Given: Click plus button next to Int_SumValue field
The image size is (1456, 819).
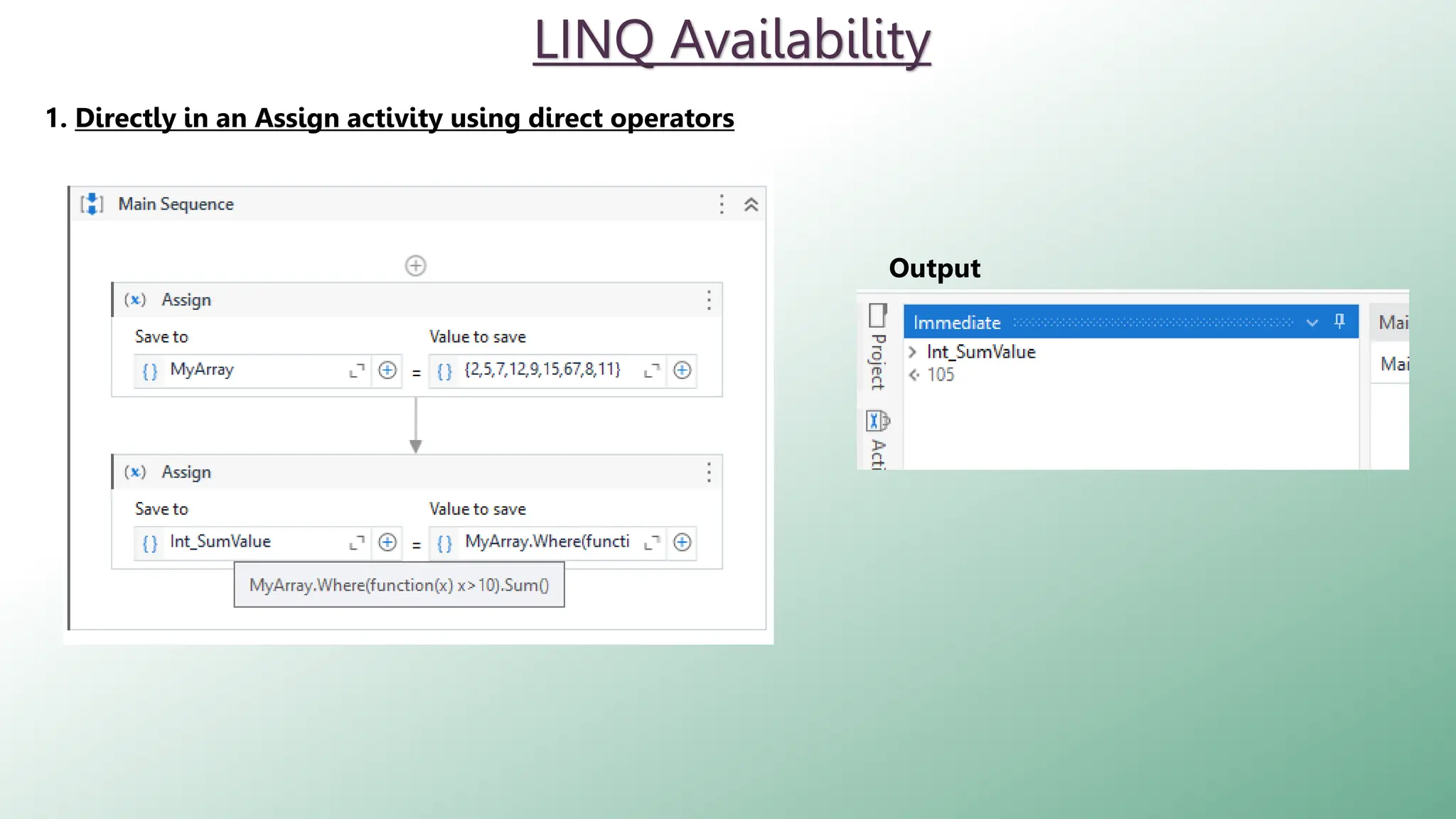Looking at the screenshot, I should click(x=387, y=542).
